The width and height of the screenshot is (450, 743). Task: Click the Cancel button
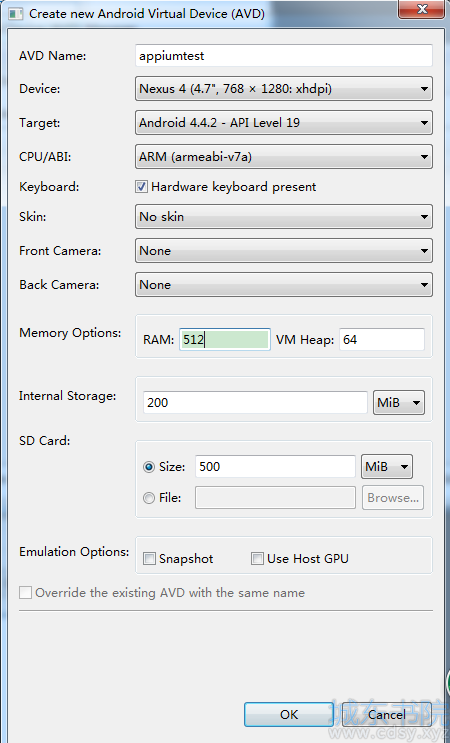(387, 715)
